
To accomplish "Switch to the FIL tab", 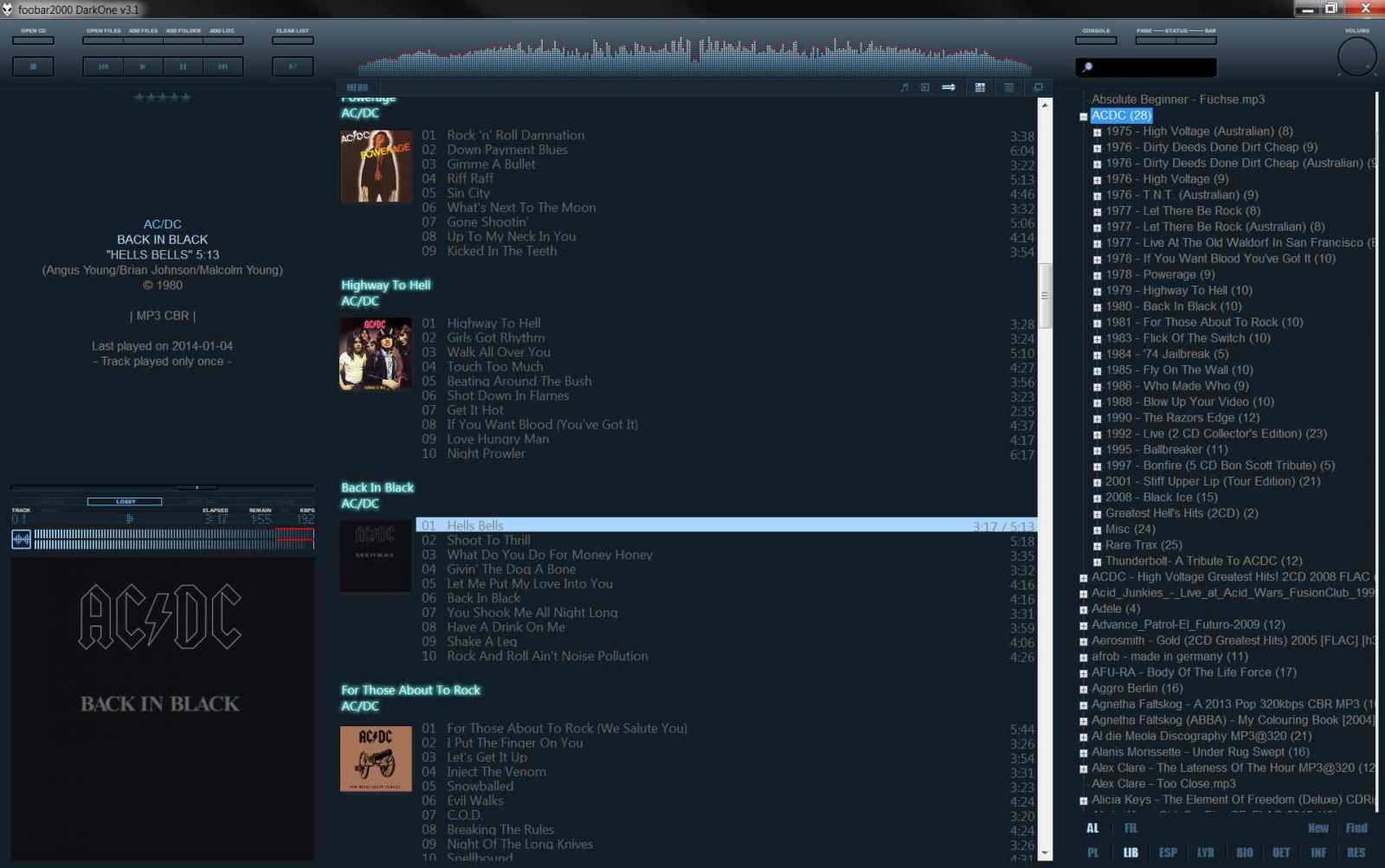I will click(1131, 828).
